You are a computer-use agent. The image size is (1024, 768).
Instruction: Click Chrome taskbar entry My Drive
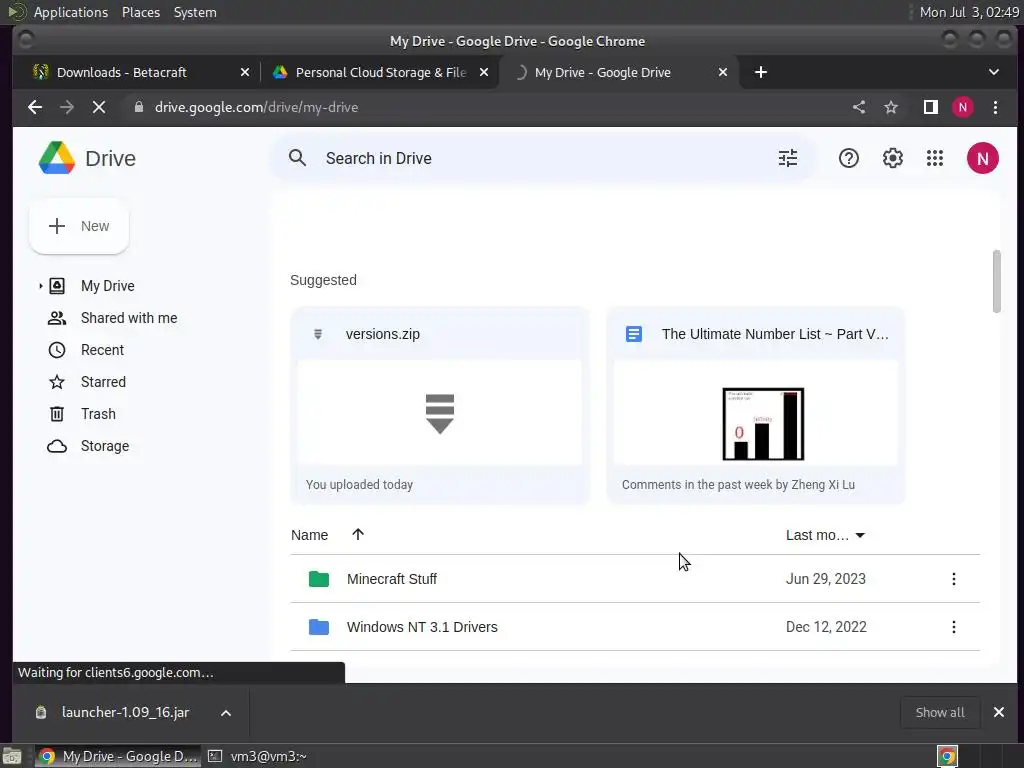pyautogui.click(x=118, y=756)
